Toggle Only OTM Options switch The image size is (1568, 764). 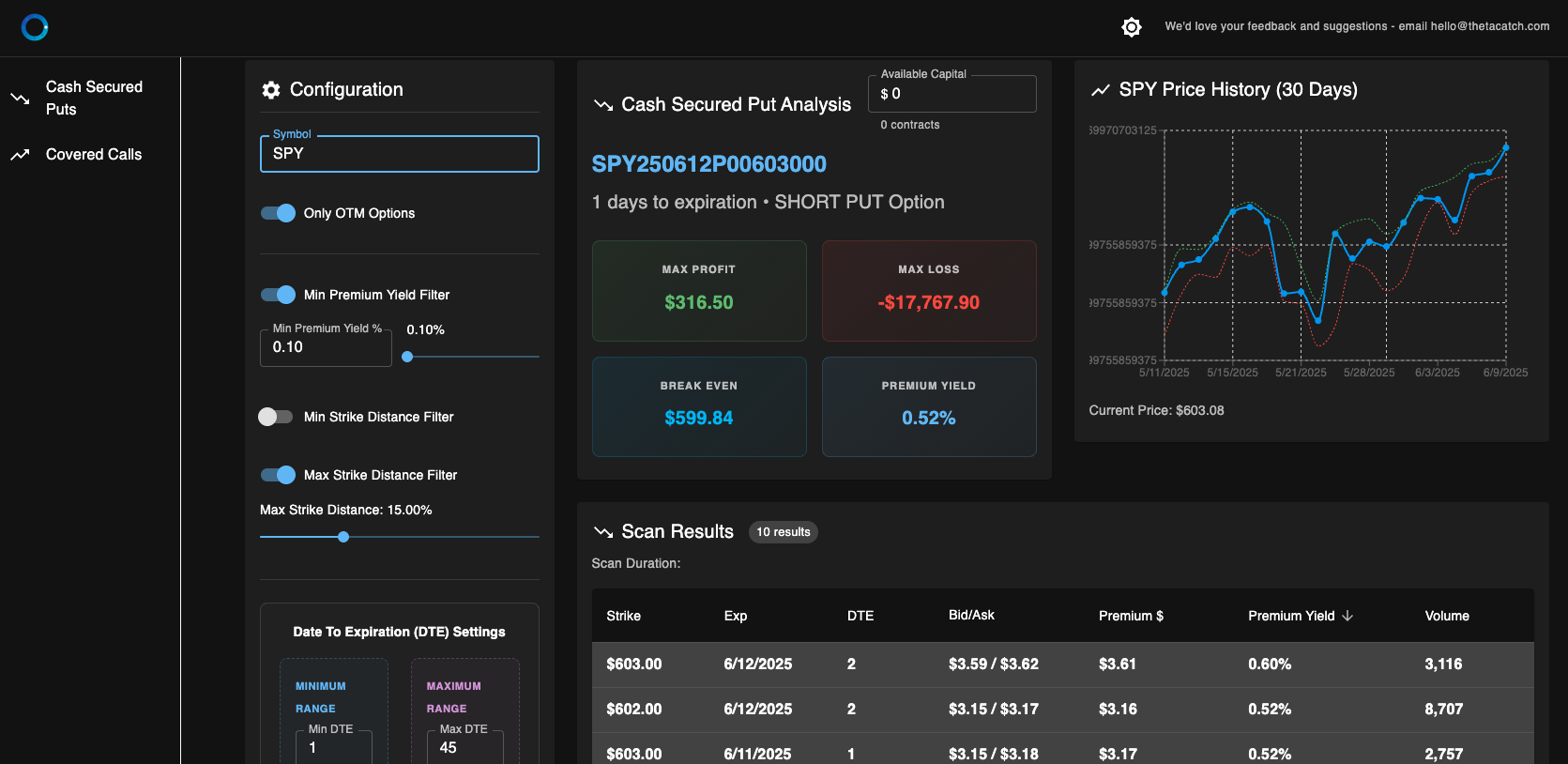coord(278,213)
